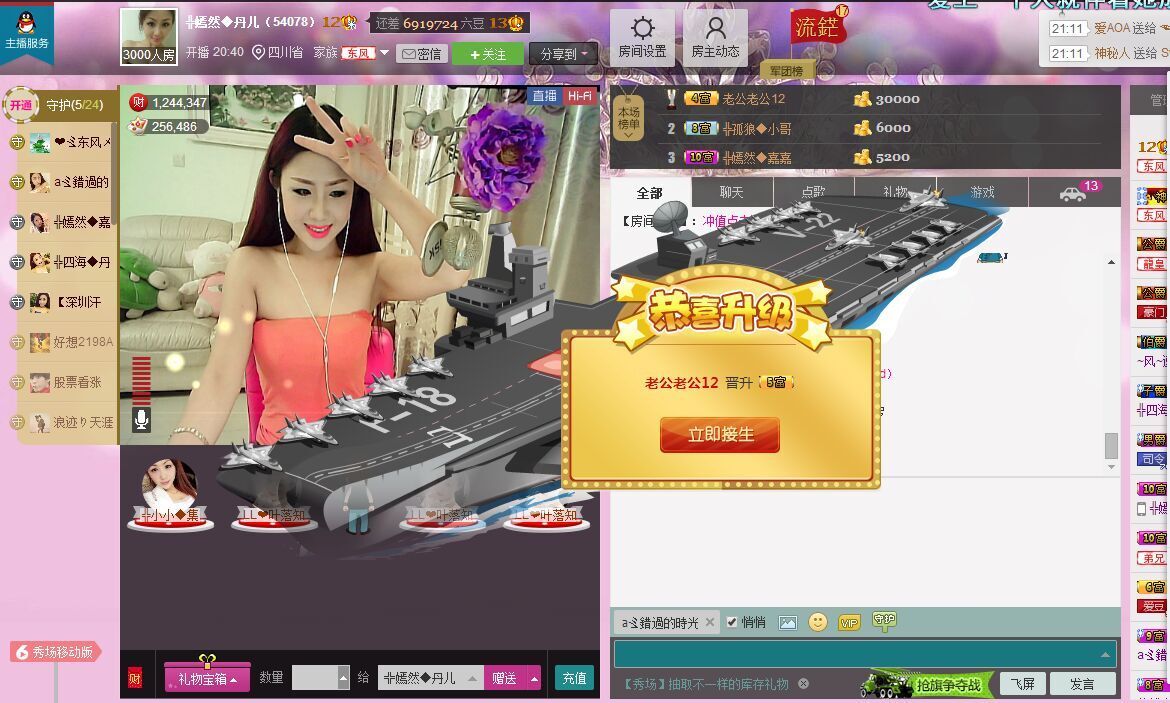Image resolution: width=1170 pixels, height=703 pixels.
Task: Click the 守护(5/24) guard list header
Action: click(x=75, y=104)
